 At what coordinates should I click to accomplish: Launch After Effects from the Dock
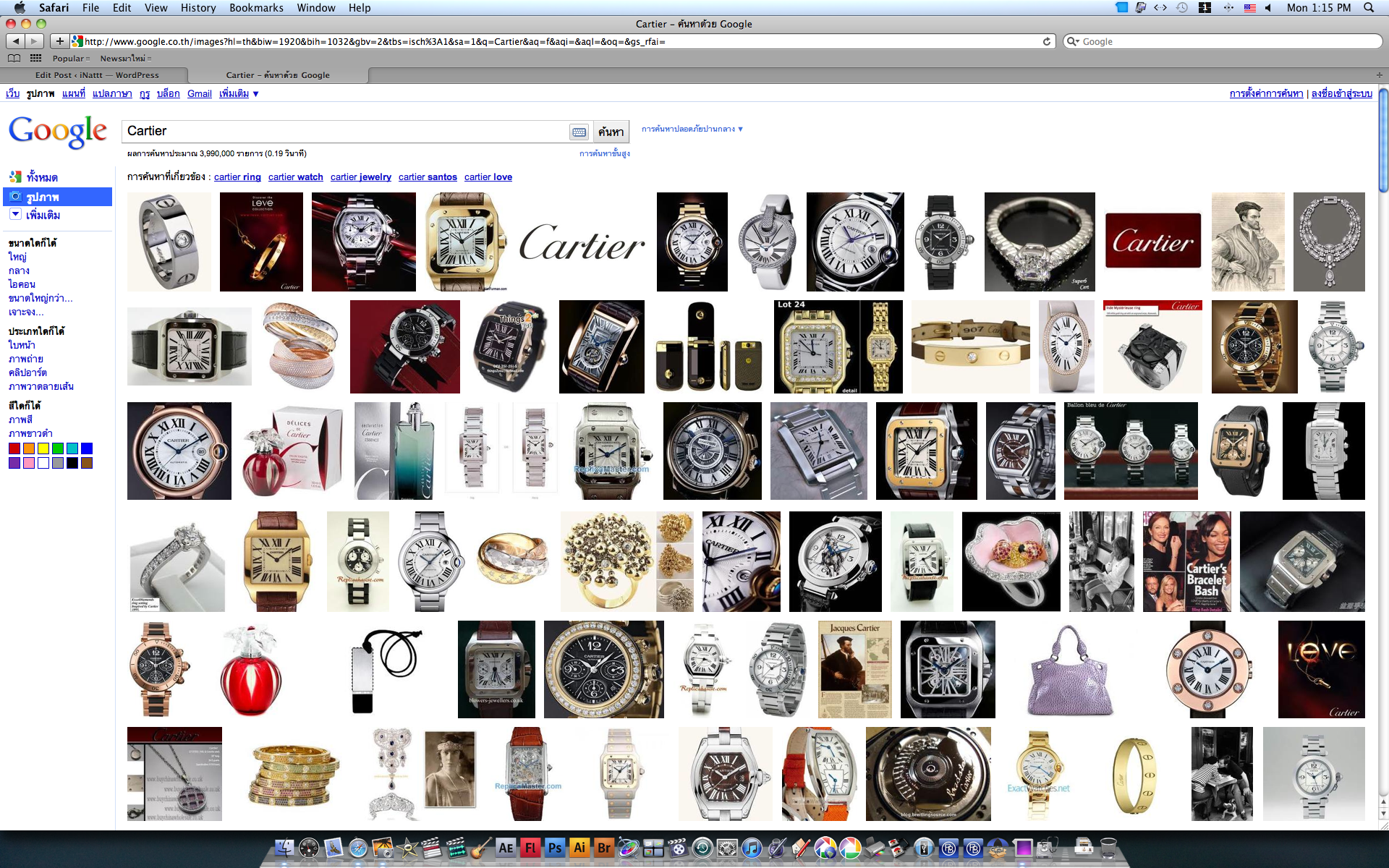coord(506,848)
